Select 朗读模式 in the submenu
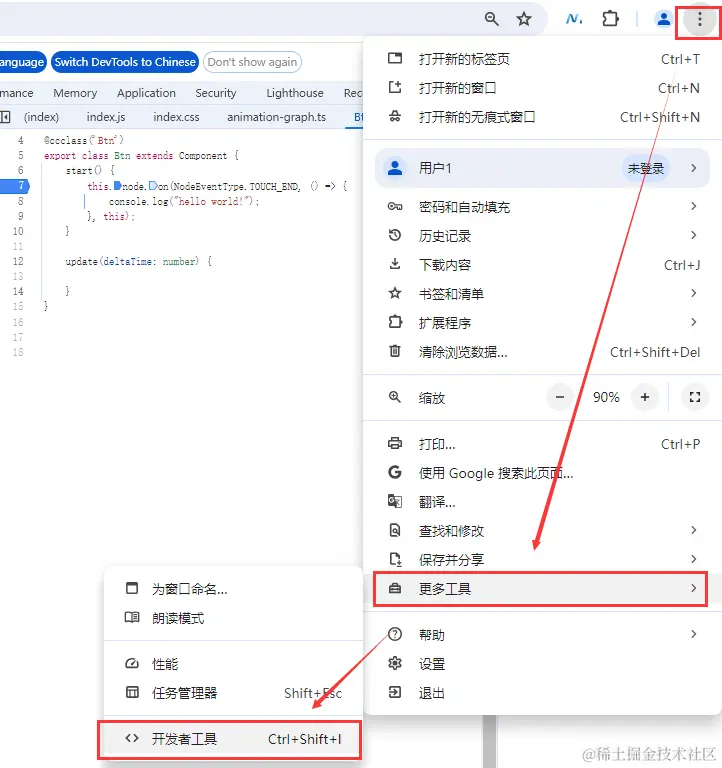This screenshot has width=722, height=768. tap(233, 618)
